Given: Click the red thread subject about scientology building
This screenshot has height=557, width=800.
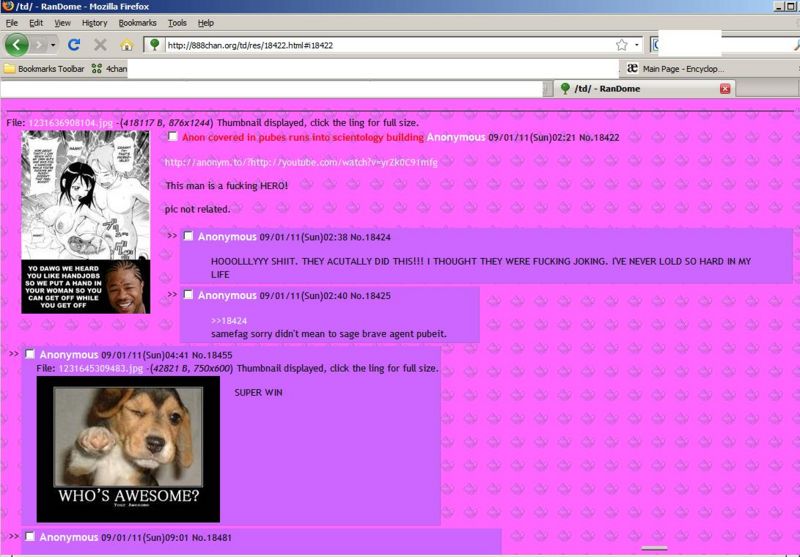Looking at the screenshot, I should tap(303, 137).
